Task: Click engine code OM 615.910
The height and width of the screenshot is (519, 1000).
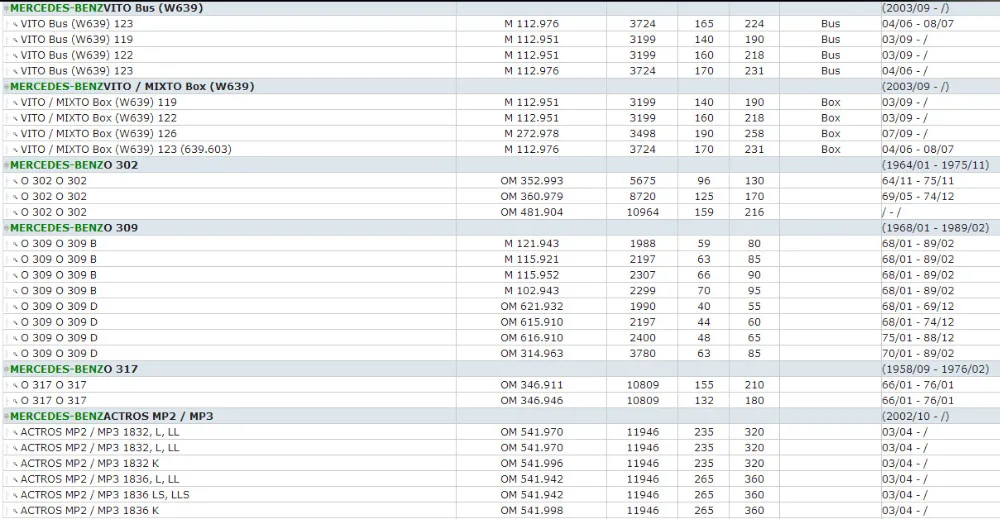Action: tap(531, 322)
